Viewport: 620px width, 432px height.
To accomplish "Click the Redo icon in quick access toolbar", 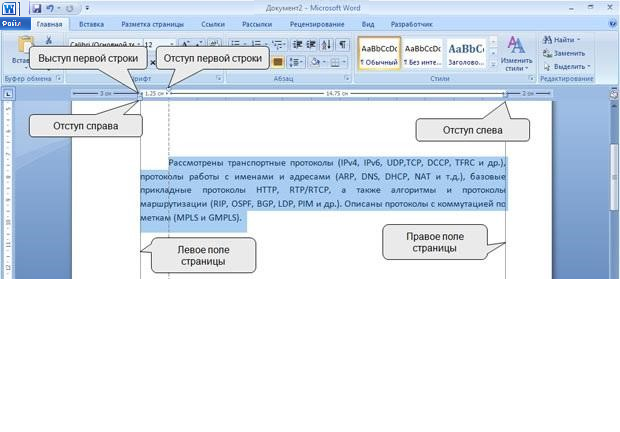I will pos(70,8).
